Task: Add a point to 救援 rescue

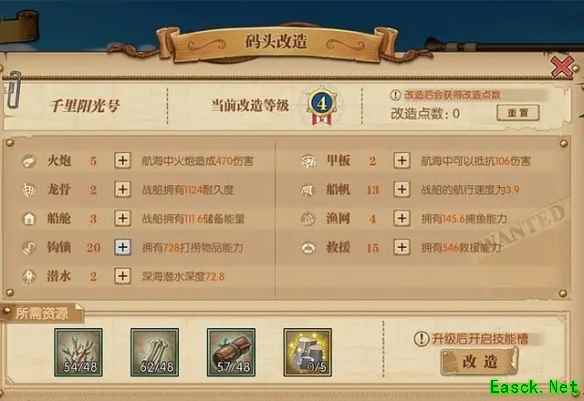Action: pos(402,247)
